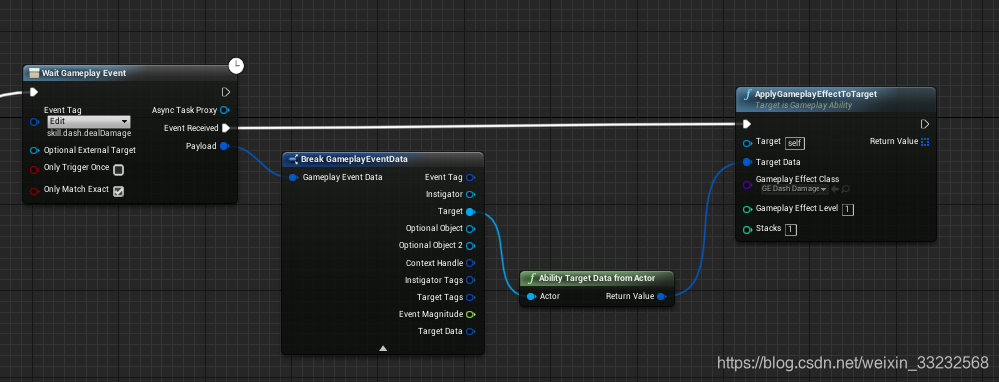Click the Optional Object output pin
The height and width of the screenshot is (382, 999).
pos(470,229)
